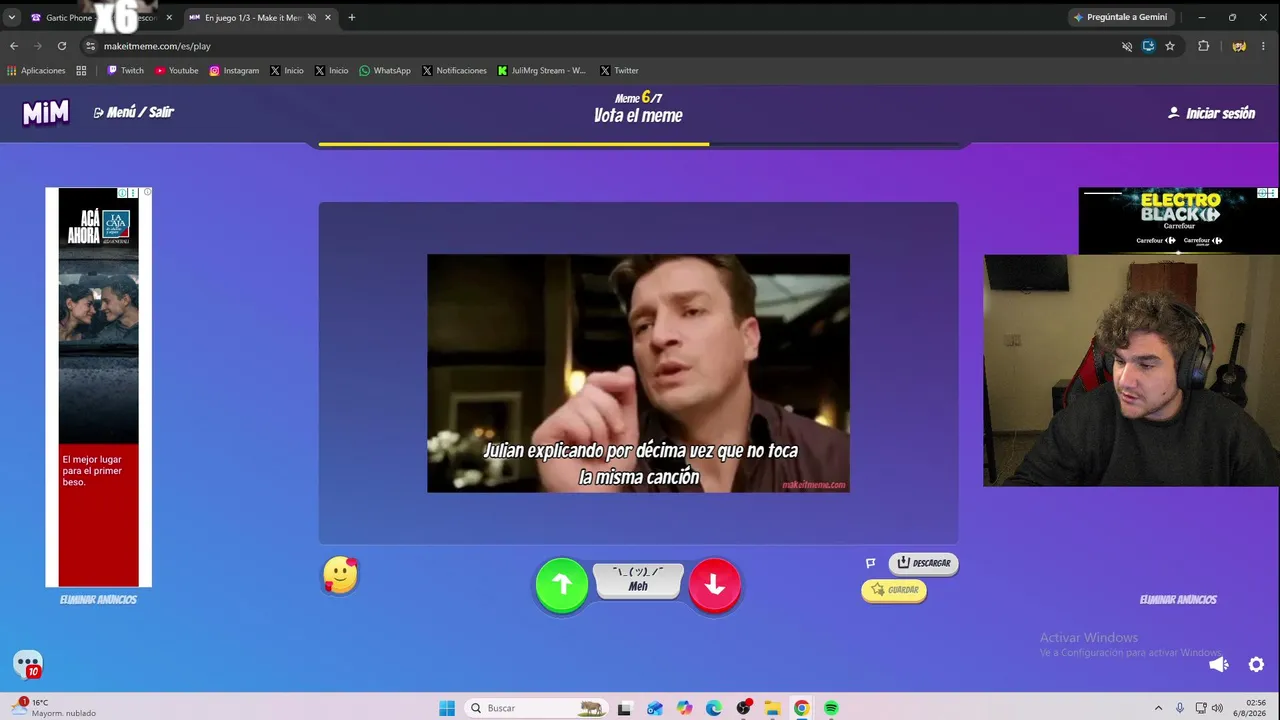The height and width of the screenshot is (720, 1280).
Task: Upvote the meme with the green arrow
Action: click(562, 585)
